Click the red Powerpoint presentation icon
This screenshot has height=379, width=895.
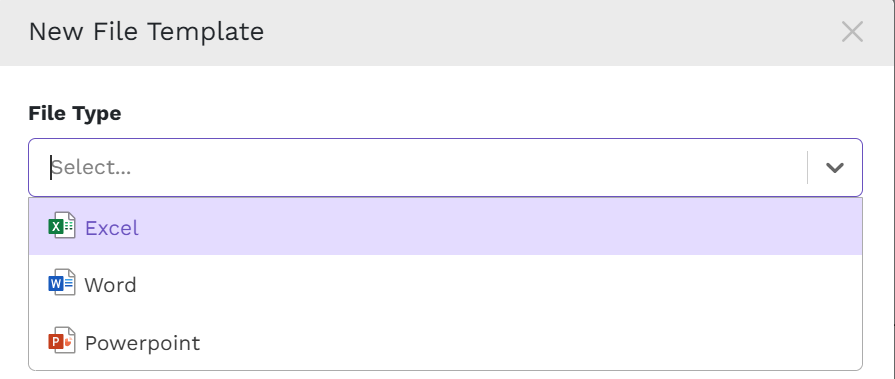click(x=62, y=341)
